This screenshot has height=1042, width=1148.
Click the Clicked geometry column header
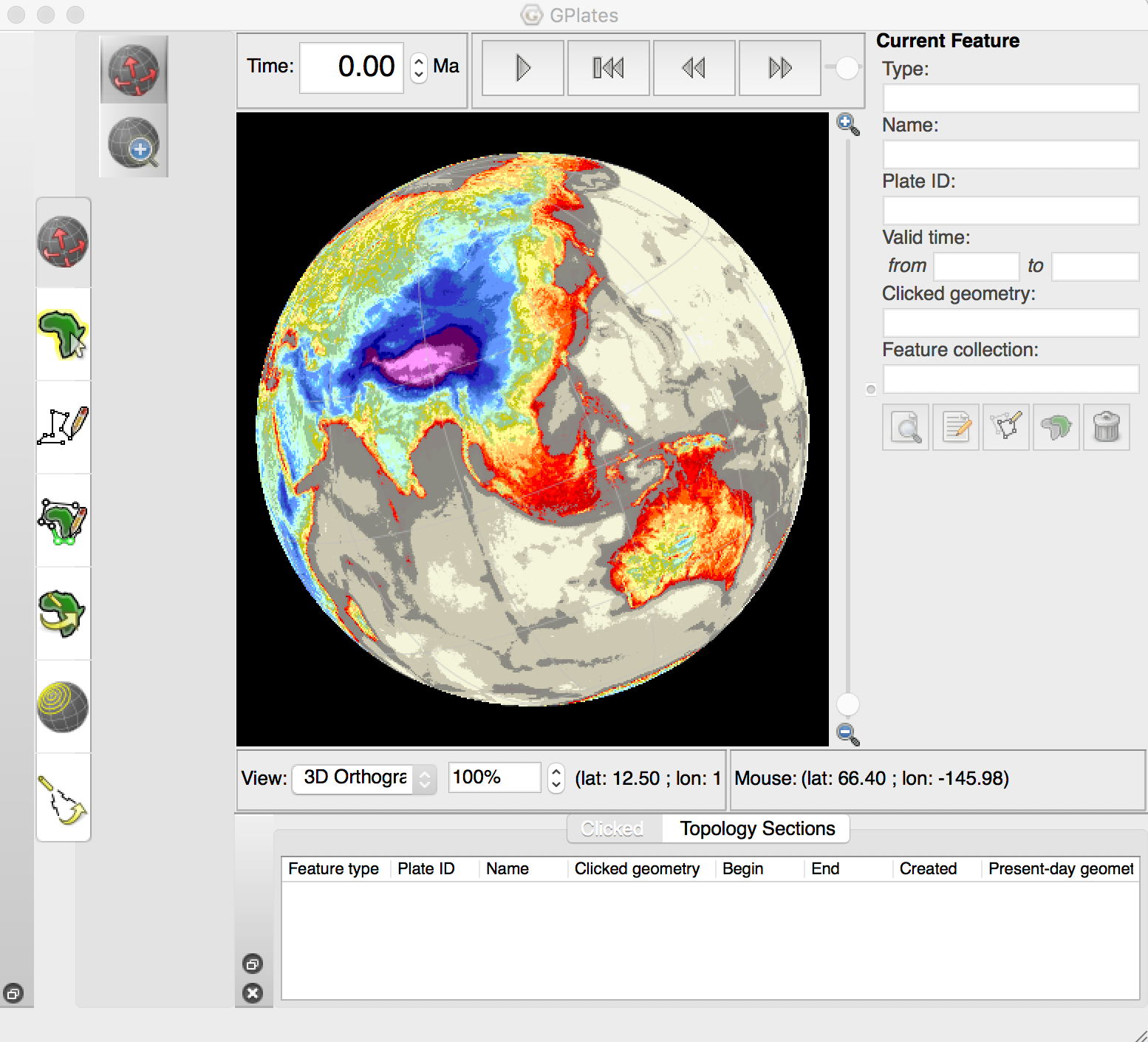pyautogui.click(x=641, y=869)
